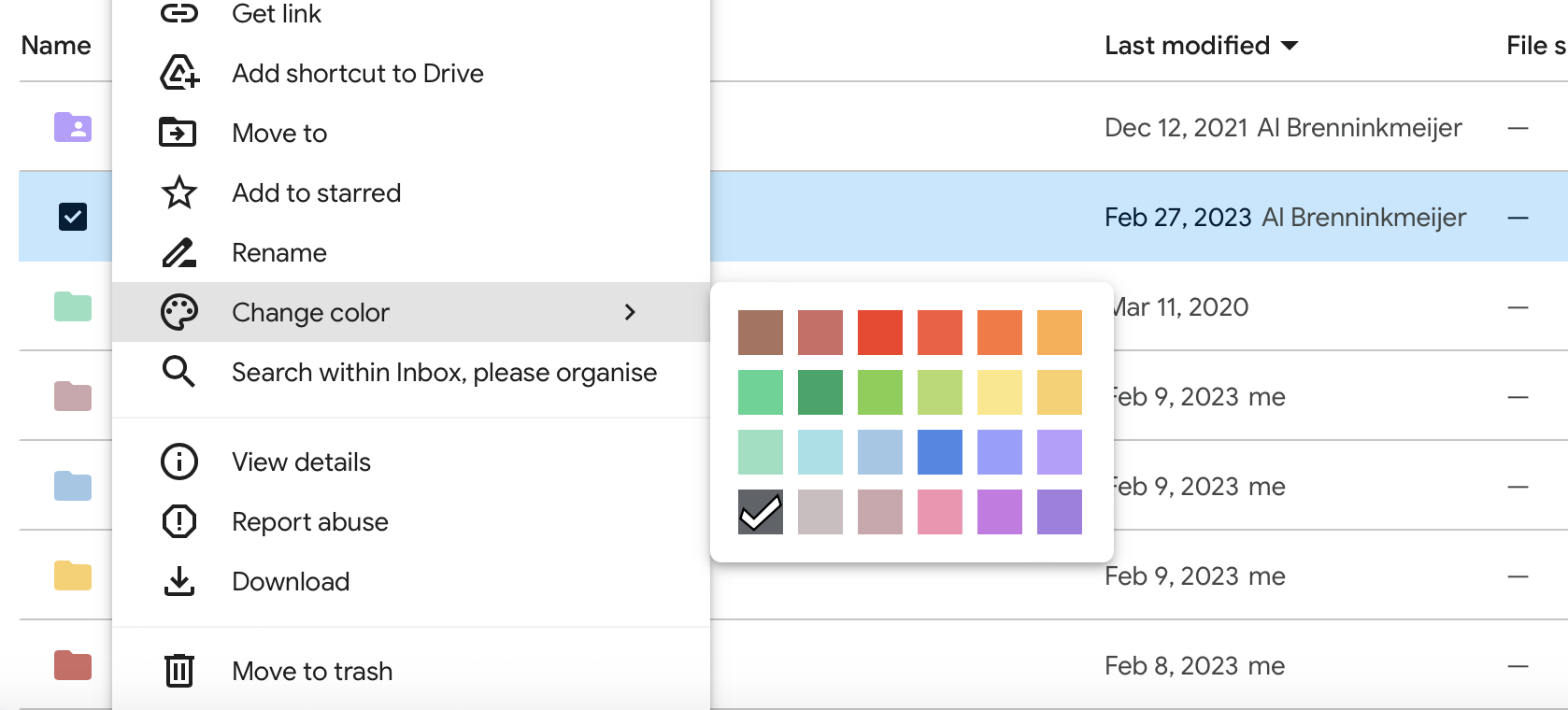Viewport: 1568px width, 710px height.
Task: Click the Feb 8, 2023 me cell
Action: click(x=1194, y=665)
